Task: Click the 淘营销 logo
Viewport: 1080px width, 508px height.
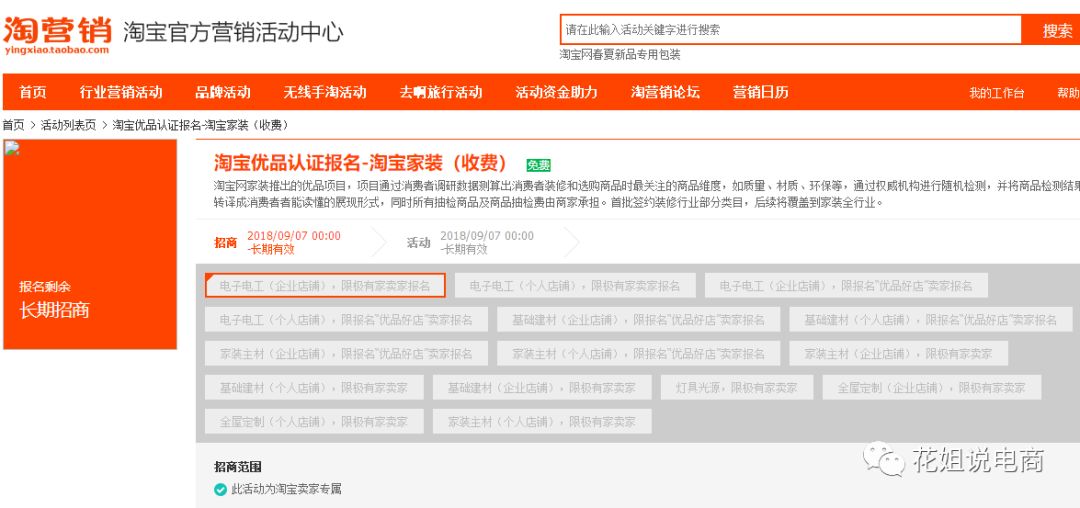Action: pos(56,33)
